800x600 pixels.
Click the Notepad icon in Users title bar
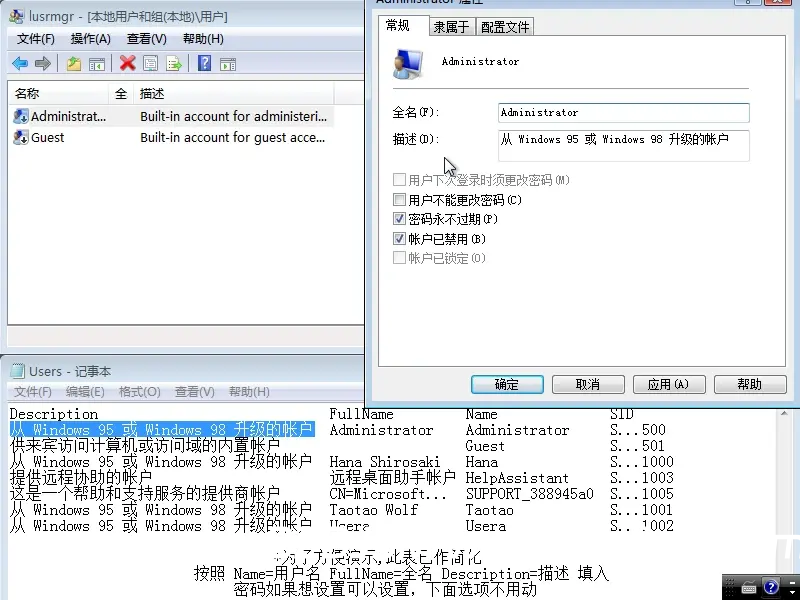tap(18, 371)
